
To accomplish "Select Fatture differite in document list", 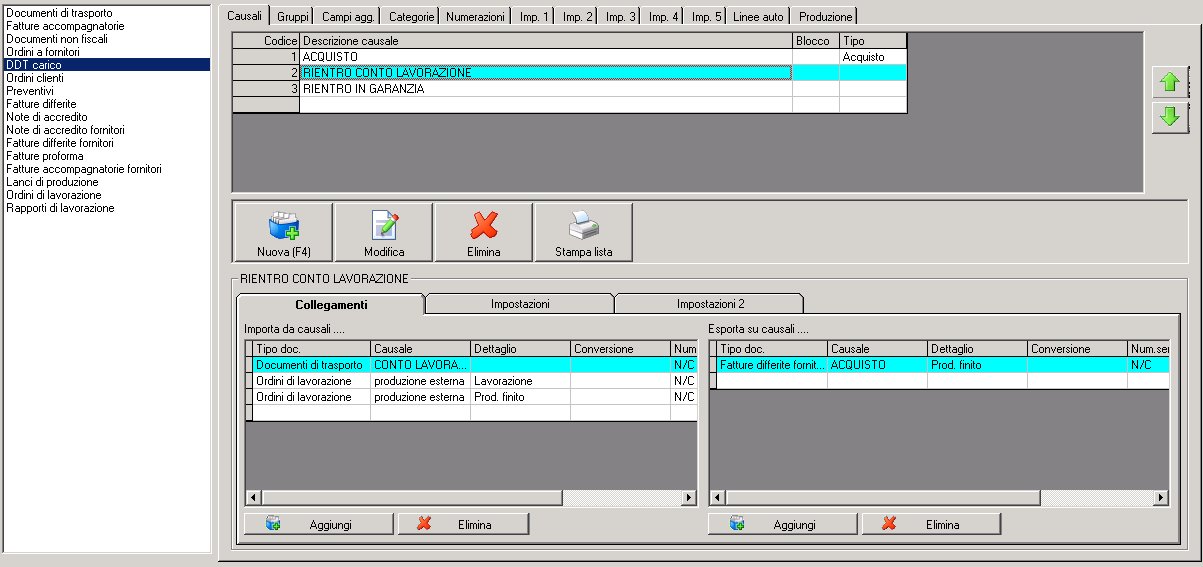I will [x=106, y=103].
